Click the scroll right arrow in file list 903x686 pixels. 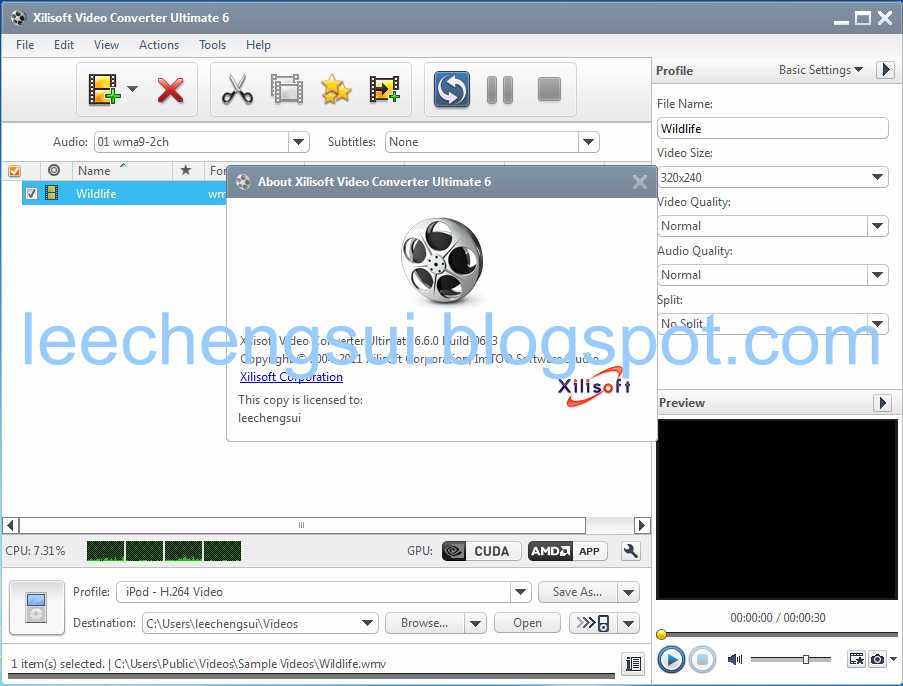(x=642, y=525)
